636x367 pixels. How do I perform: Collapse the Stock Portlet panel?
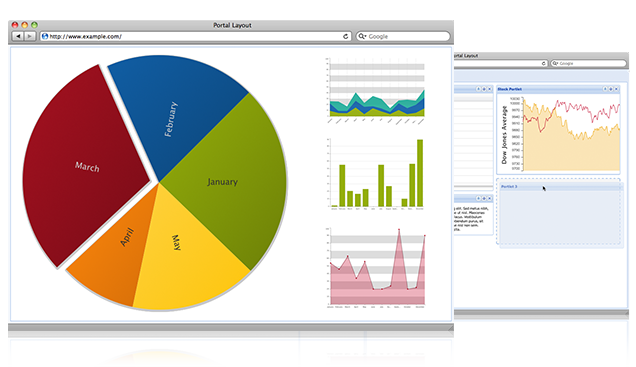tap(605, 89)
